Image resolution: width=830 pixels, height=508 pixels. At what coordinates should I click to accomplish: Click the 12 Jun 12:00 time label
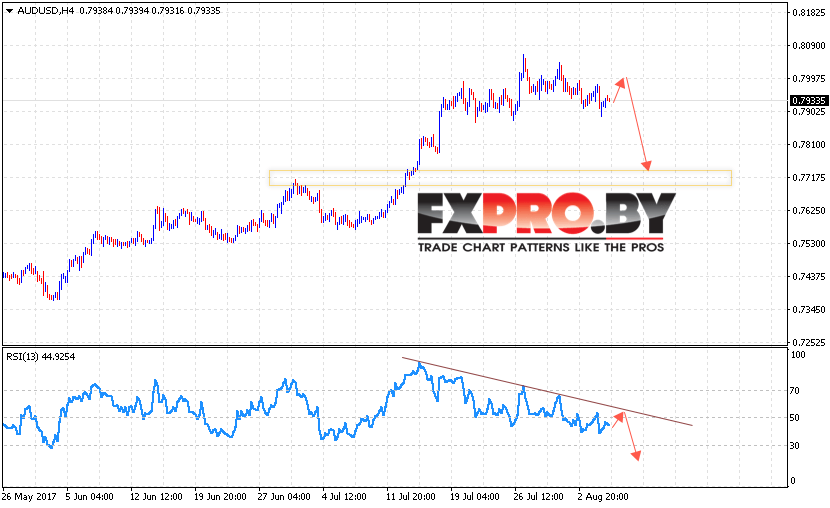(156, 497)
